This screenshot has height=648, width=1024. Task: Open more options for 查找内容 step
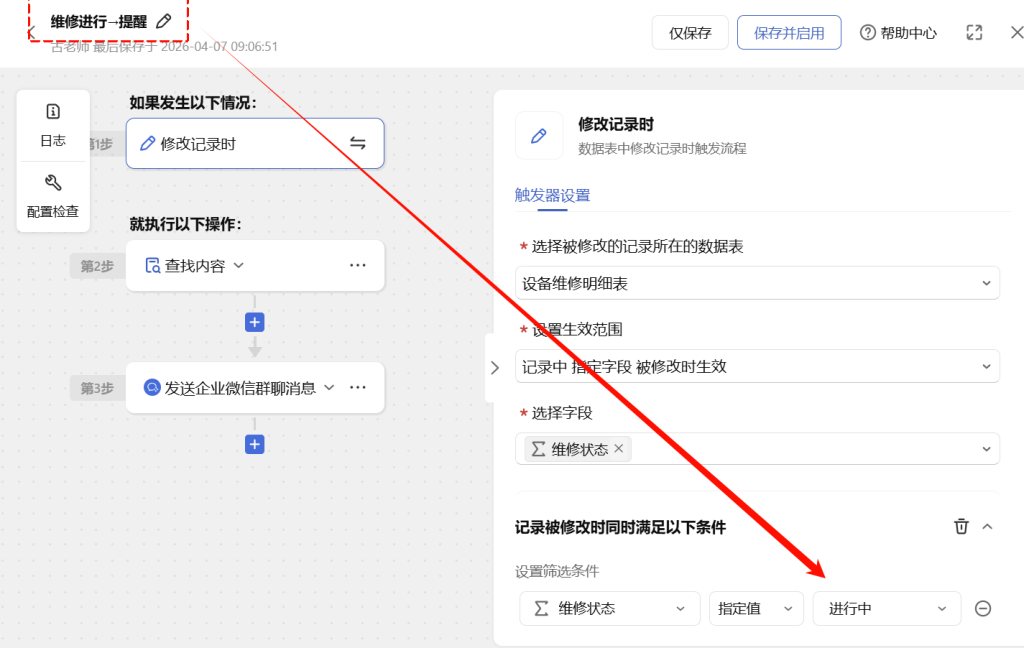coord(358,265)
